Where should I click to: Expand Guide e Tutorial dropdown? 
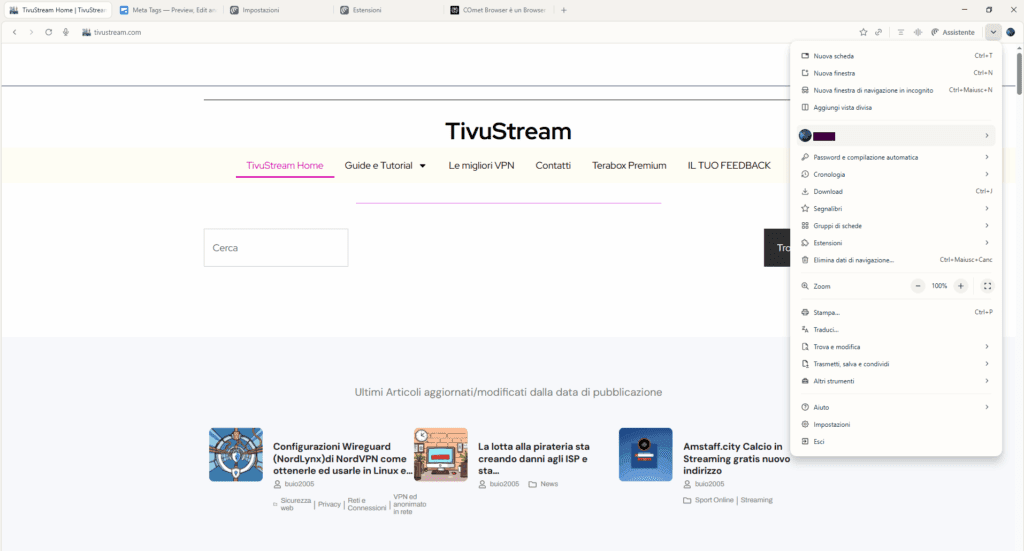coord(385,165)
